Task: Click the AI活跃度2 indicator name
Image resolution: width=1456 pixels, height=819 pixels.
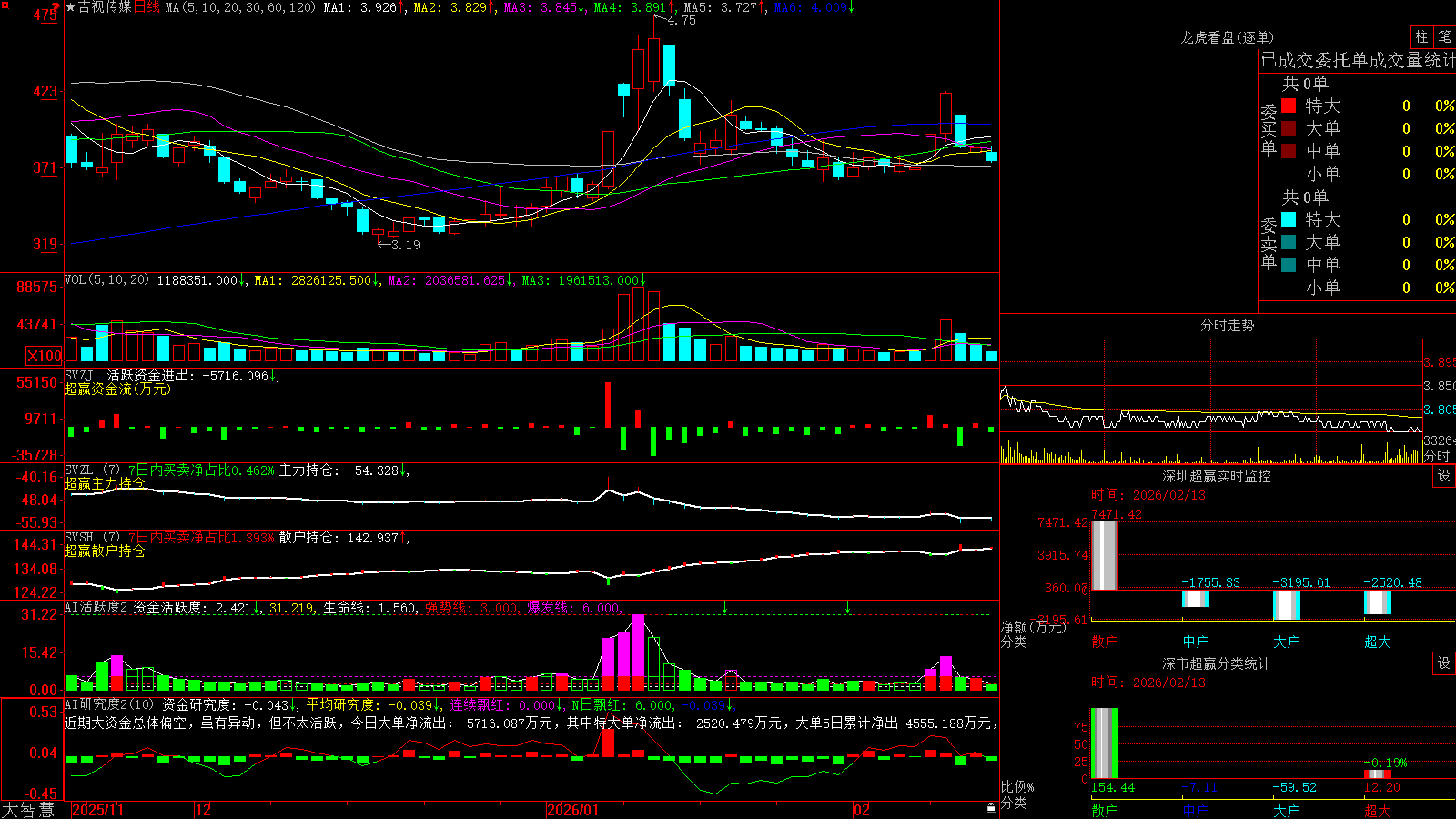Action: [96, 607]
